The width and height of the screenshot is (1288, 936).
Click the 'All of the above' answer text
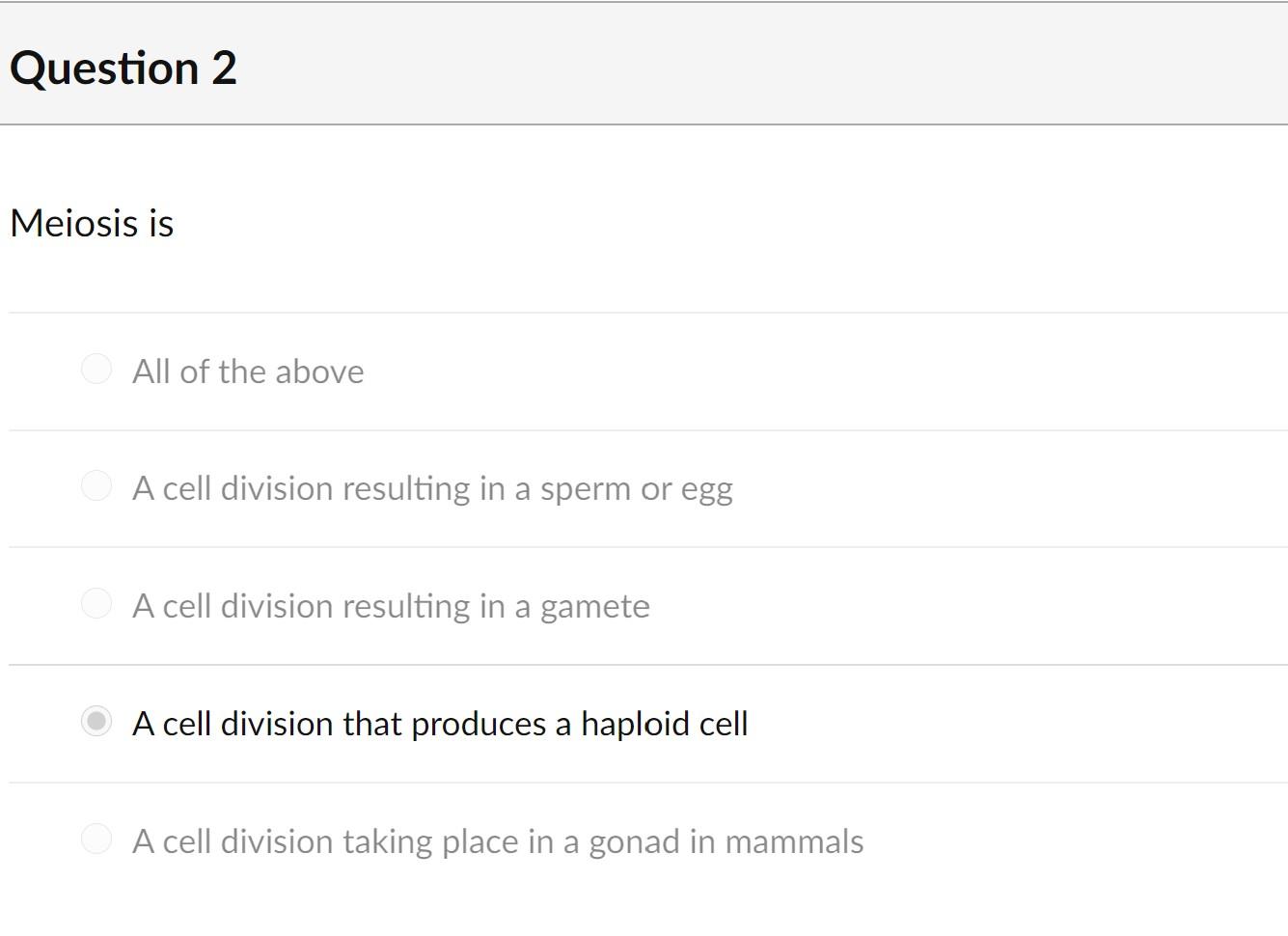click(248, 372)
